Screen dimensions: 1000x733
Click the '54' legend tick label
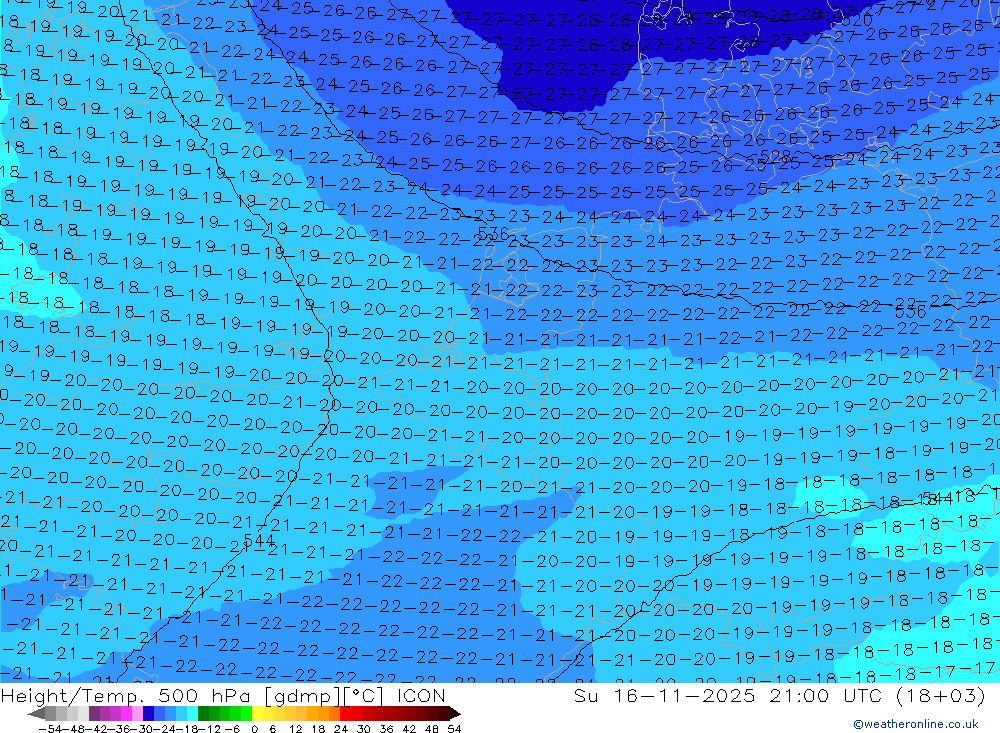(454, 729)
